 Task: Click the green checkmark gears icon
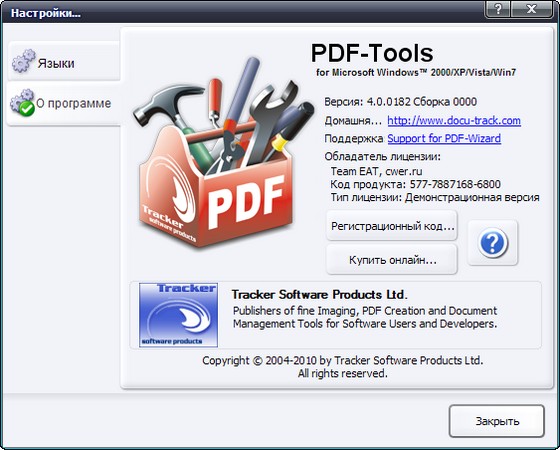point(22,103)
